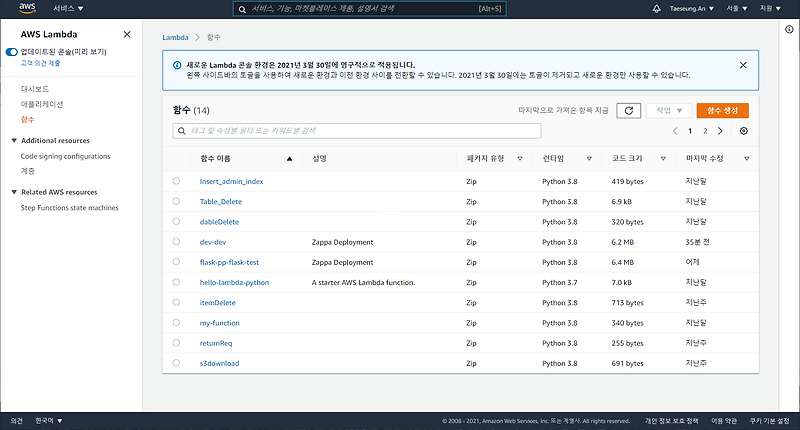Sort by 코드 크기 column arrow
The image size is (800, 430).
[x=663, y=159]
